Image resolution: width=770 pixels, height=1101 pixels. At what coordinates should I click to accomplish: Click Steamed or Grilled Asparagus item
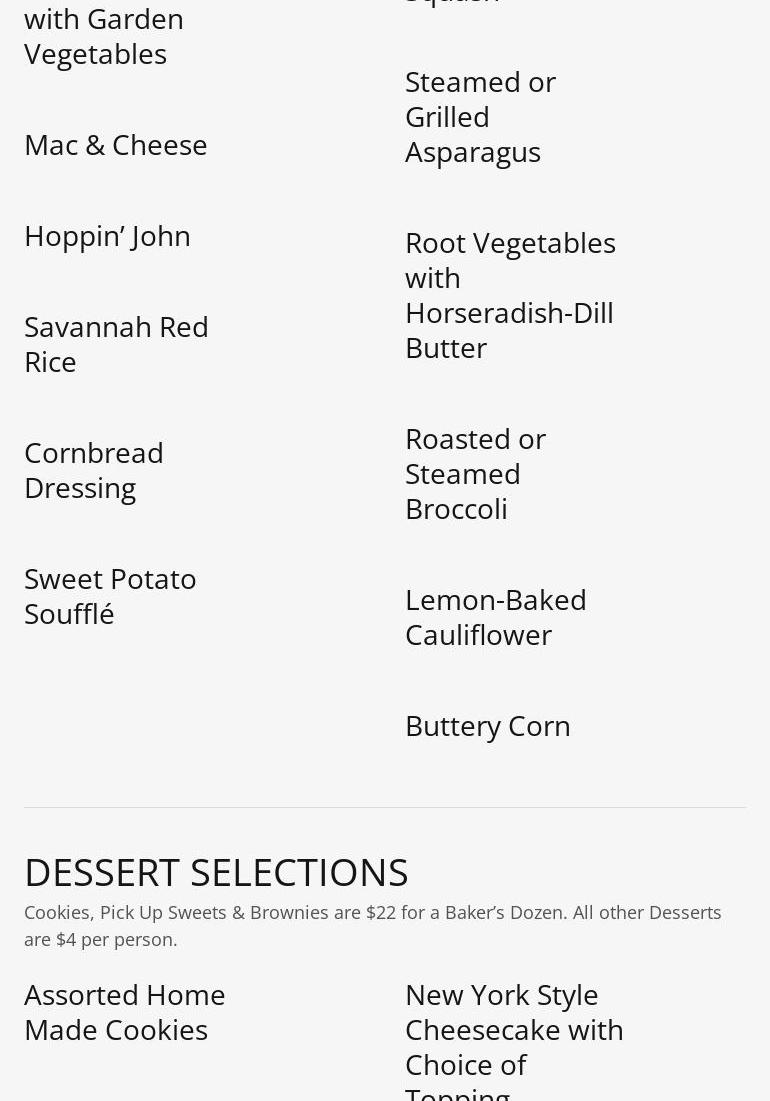point(481,117)
